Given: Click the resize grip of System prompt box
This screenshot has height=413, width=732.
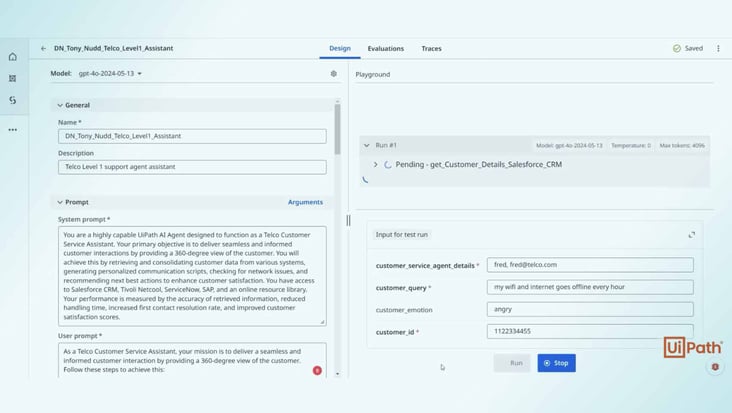Looking at the screenshot, I should click(322, 322).
